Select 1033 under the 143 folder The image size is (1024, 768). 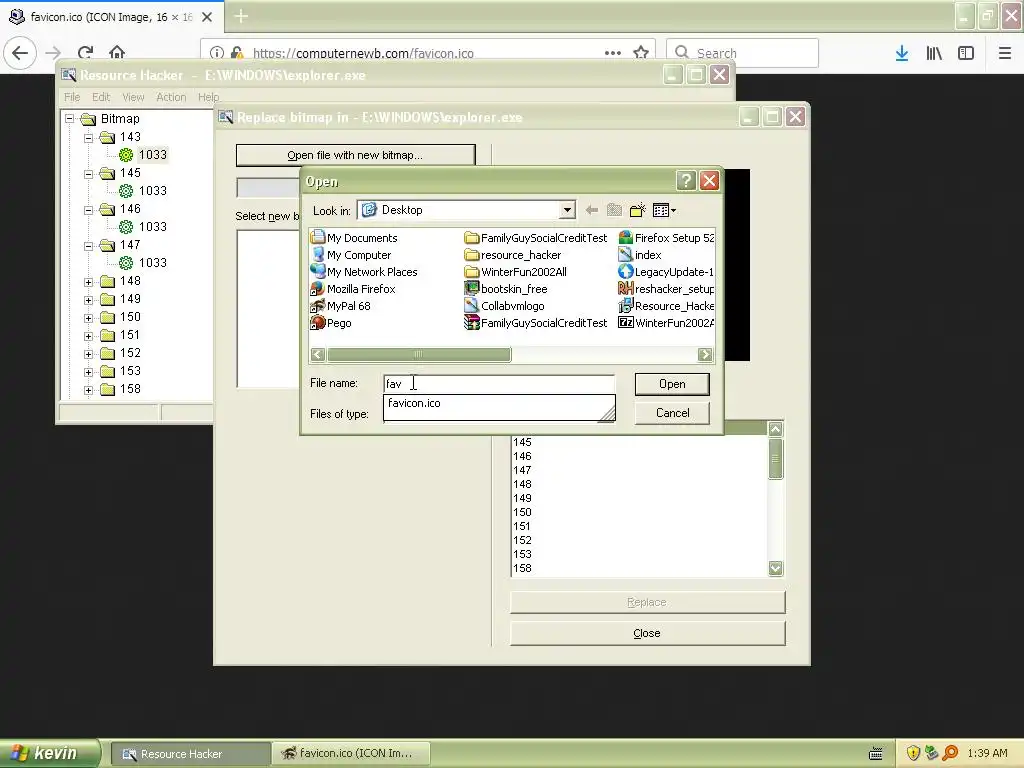coord(152,155)
